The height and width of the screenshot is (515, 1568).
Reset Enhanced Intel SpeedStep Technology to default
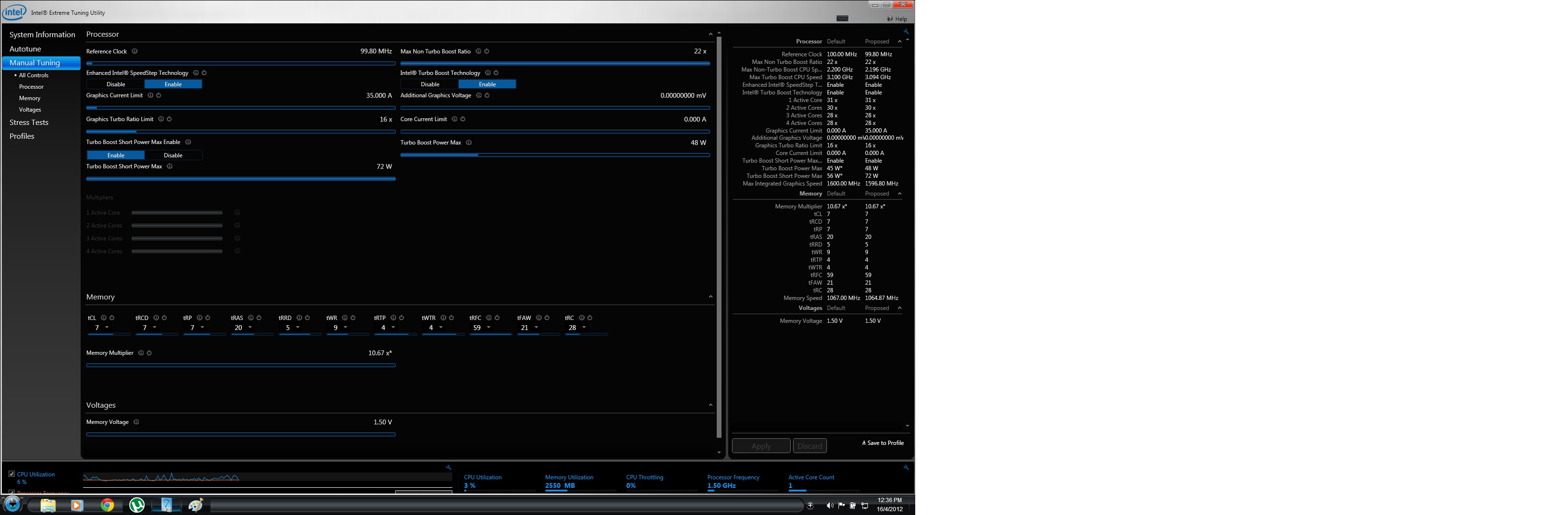click(x=204, y=73)
